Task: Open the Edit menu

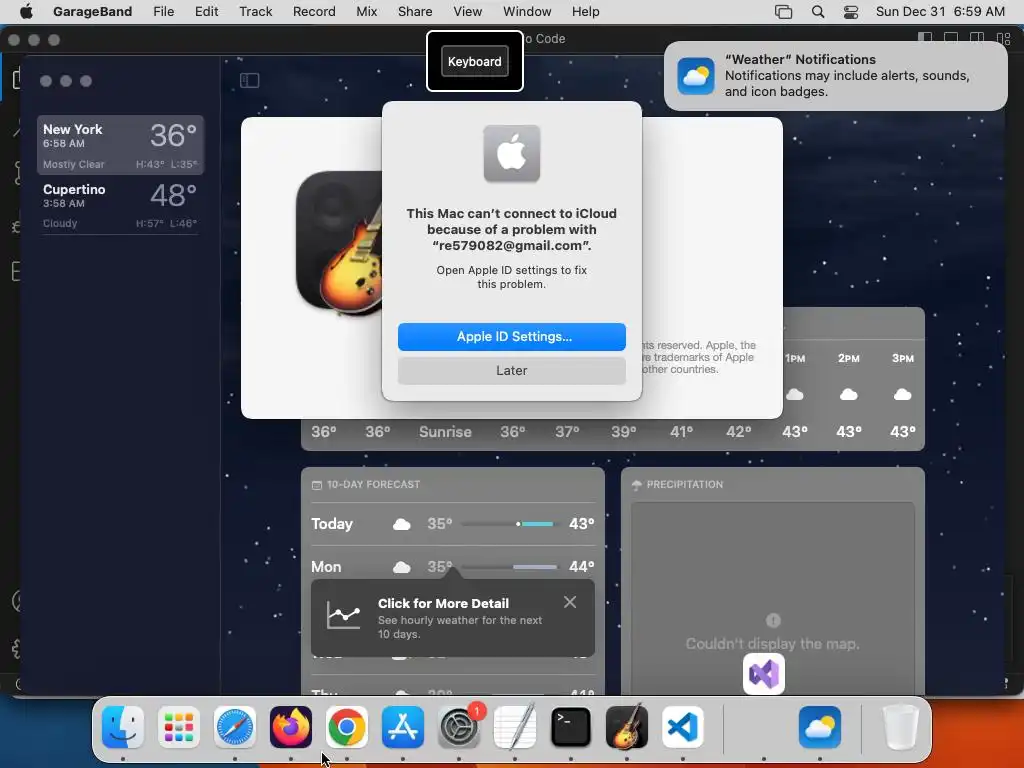Action: click(x=206, y=11)
